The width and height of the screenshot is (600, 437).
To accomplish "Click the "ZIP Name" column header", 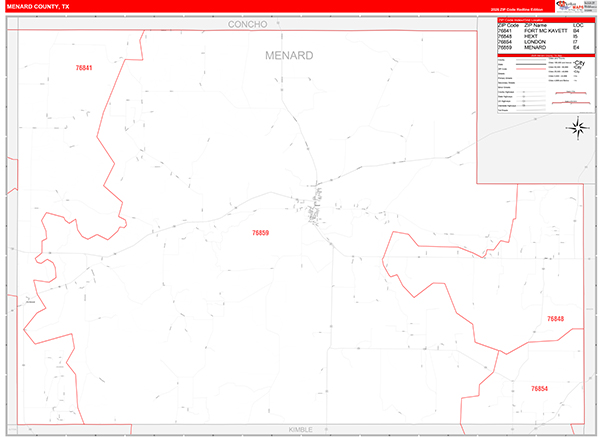I will [536, 25].
